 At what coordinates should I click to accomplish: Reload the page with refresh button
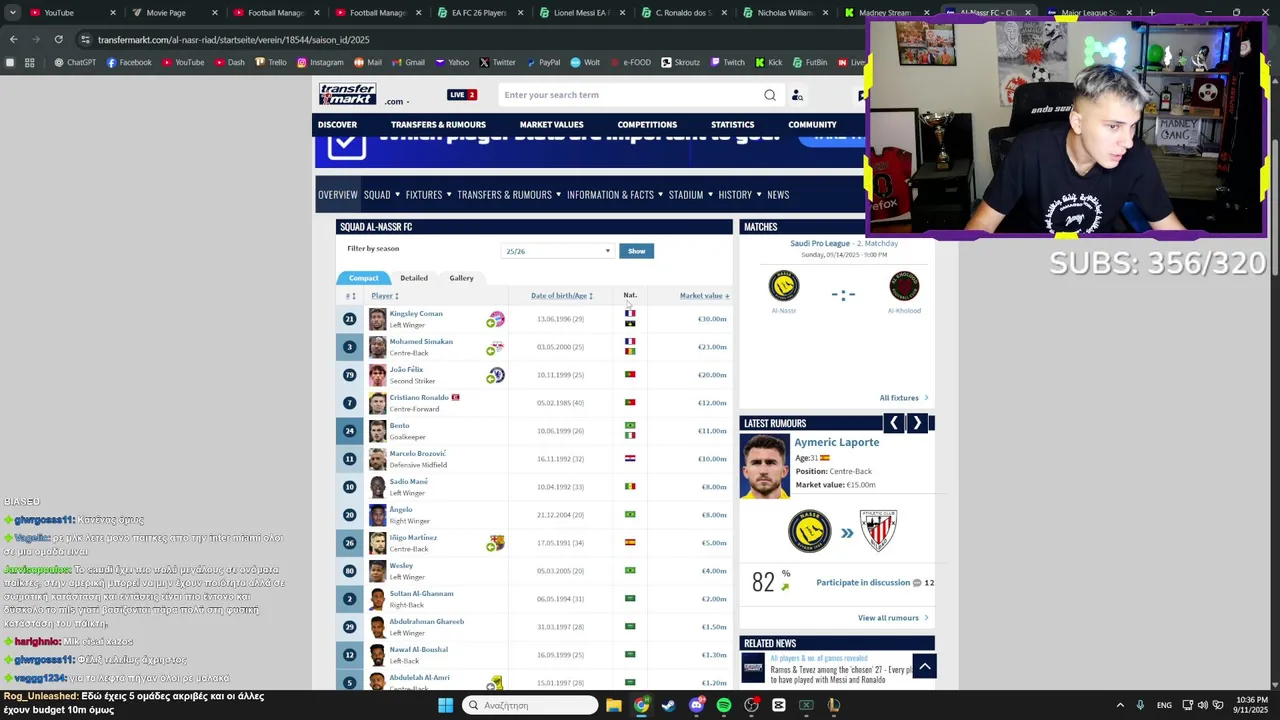(58, 39)
